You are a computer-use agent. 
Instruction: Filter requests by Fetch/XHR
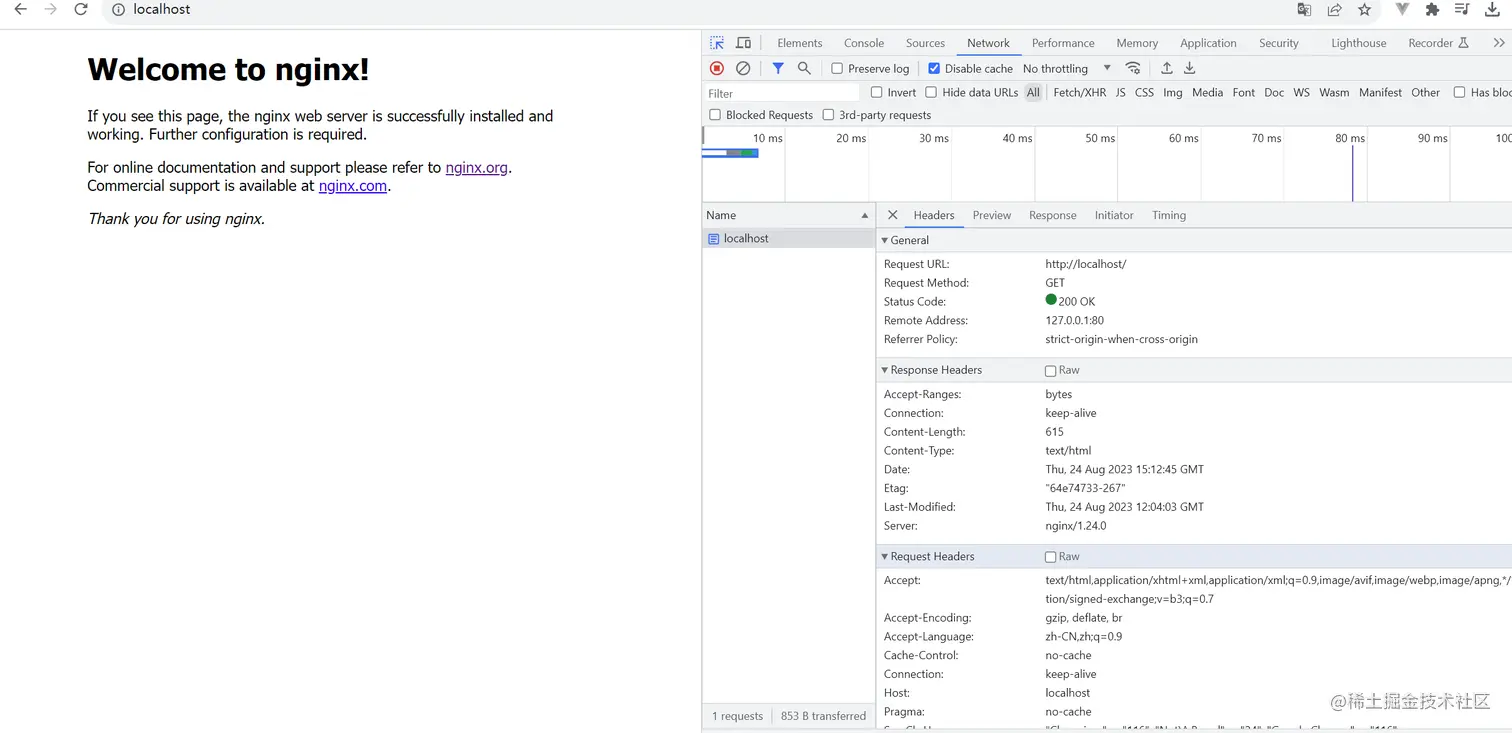pos(1080,92)
